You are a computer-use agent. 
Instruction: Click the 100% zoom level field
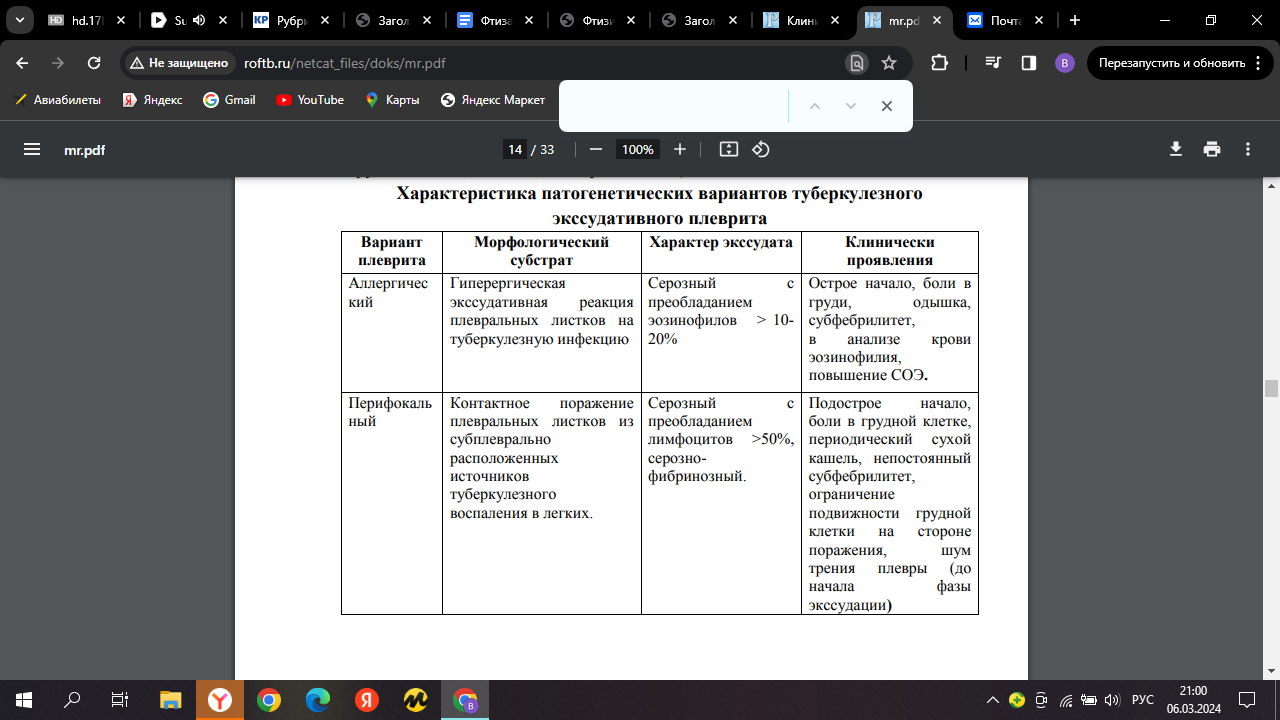click(x=637, y=149)
